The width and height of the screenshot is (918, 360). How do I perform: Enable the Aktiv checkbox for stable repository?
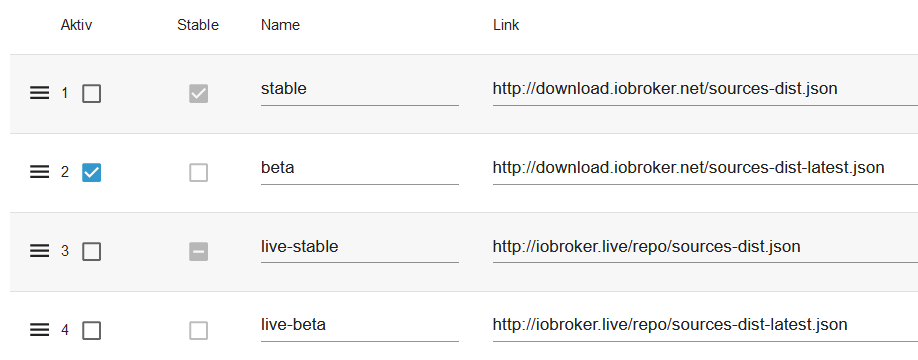tap(91, 94)
